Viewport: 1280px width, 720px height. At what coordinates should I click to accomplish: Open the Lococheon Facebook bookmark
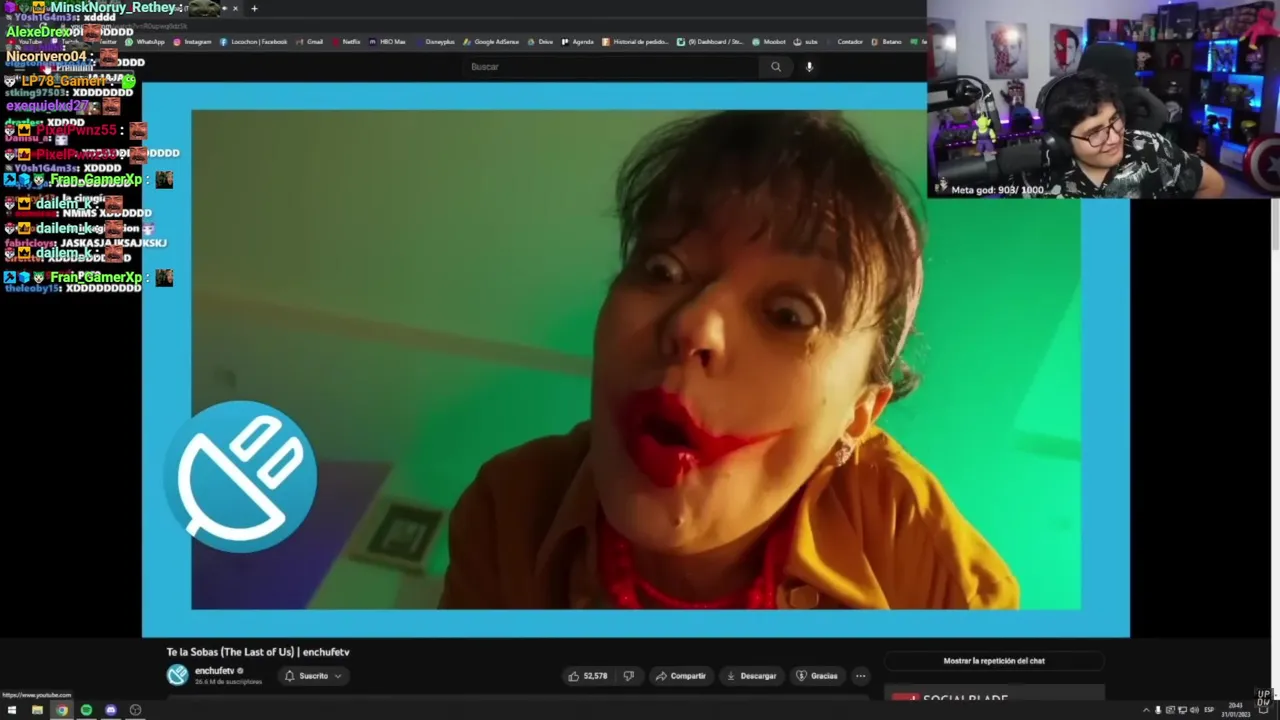click(x=253, y=42)
